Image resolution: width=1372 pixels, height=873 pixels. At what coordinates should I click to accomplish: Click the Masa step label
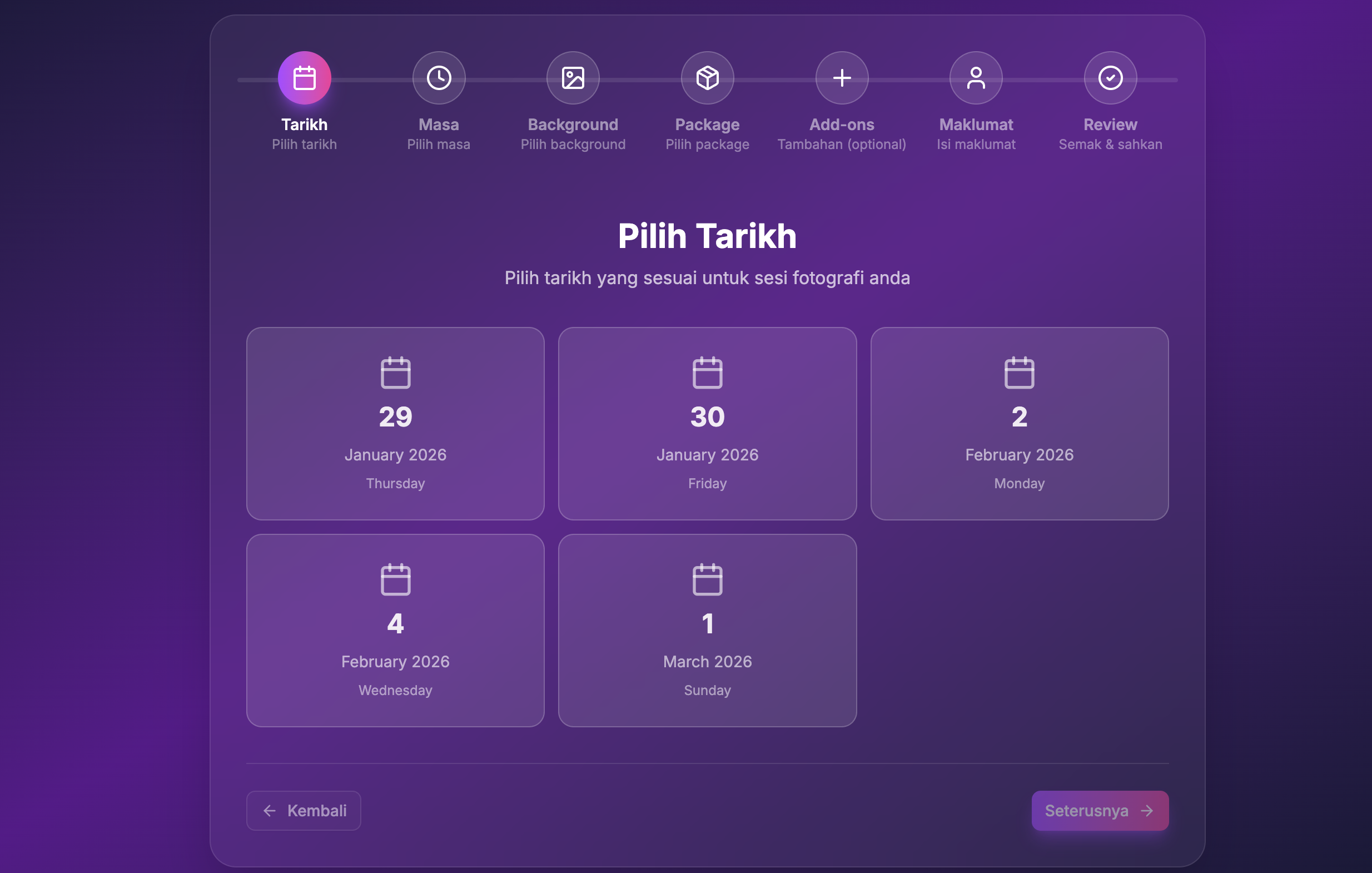click(439, 124)
